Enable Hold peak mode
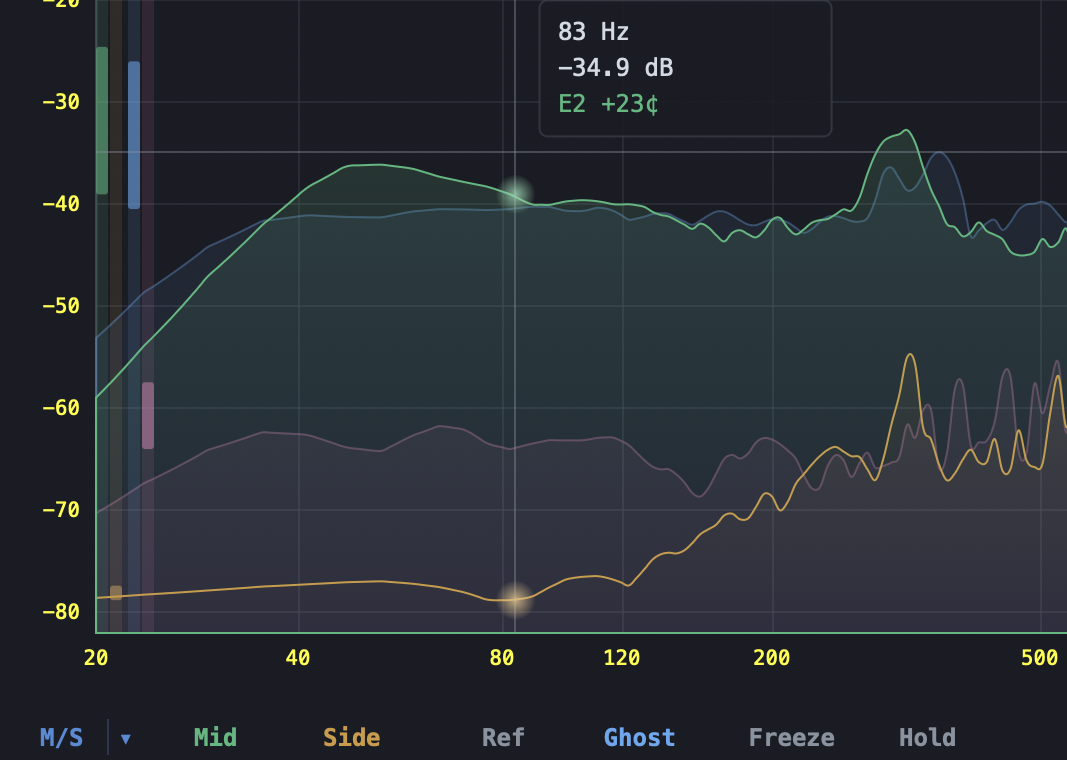The width and height of the screenshot is (1067, 760). [927, 737]
